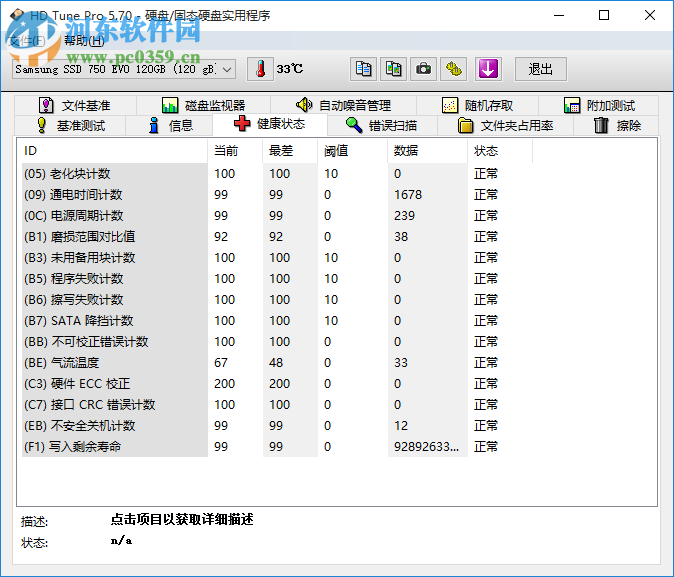
Task: Click the red cross health icon
Action: 242,124
